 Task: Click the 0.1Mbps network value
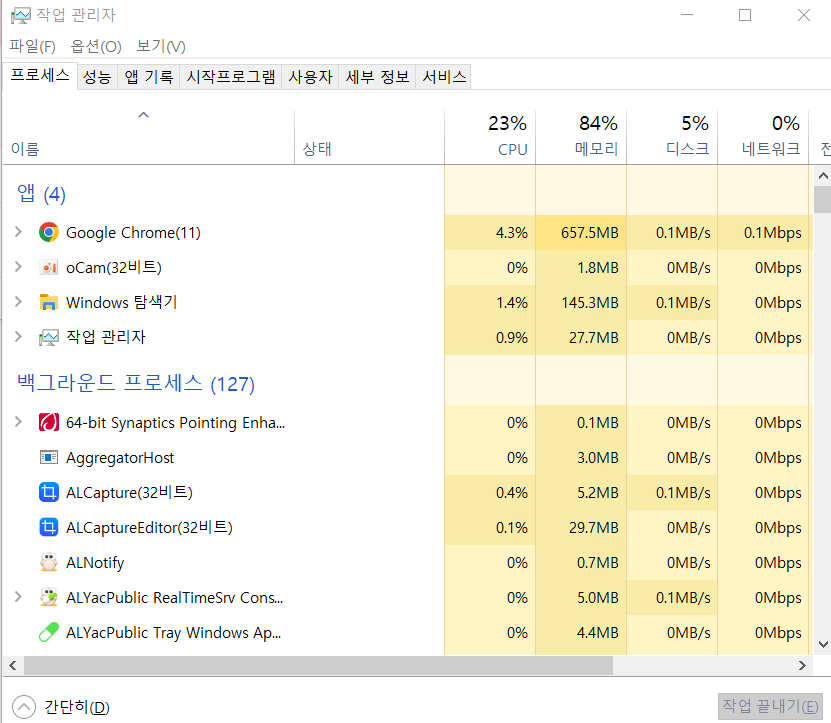[x=772, y=233]
